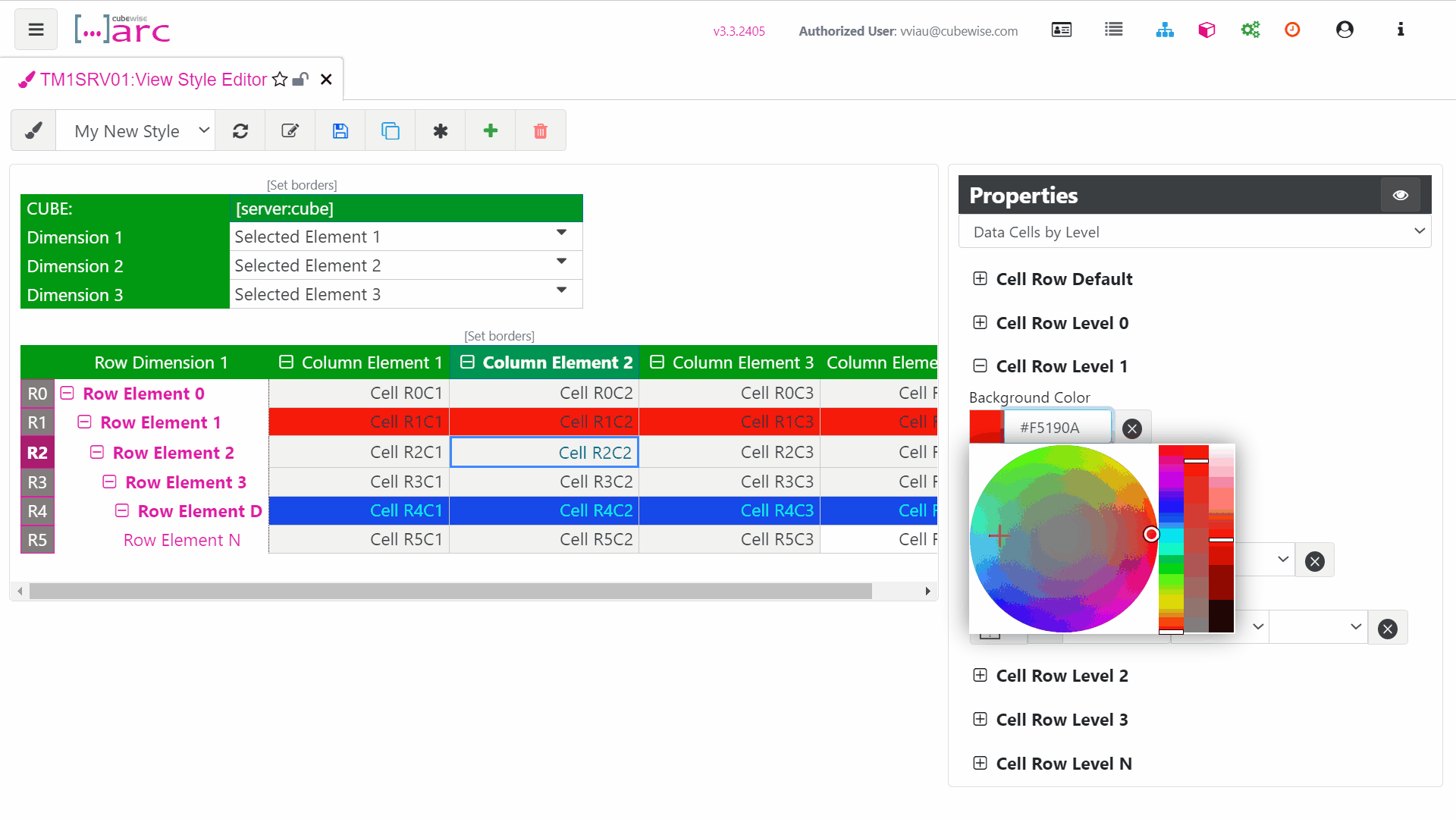Select the TM1SRV01:View Style Editor tab
The height and width of the screenshot is (819, 1456).
pos(152,80)
